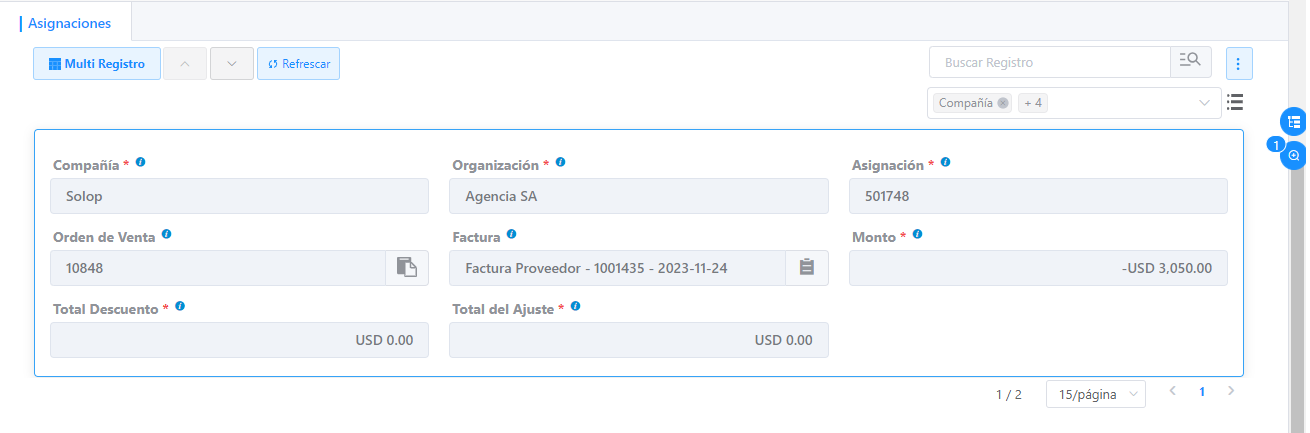Click the blue zoom side button with badge
This screenshot has height=433, width=1310.
(1294, 156)
